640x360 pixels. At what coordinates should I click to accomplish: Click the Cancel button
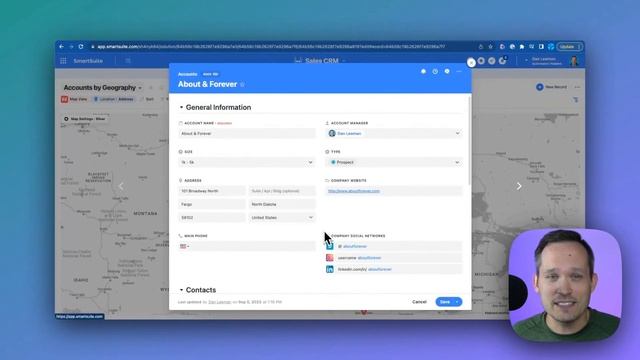click(419, 302)
